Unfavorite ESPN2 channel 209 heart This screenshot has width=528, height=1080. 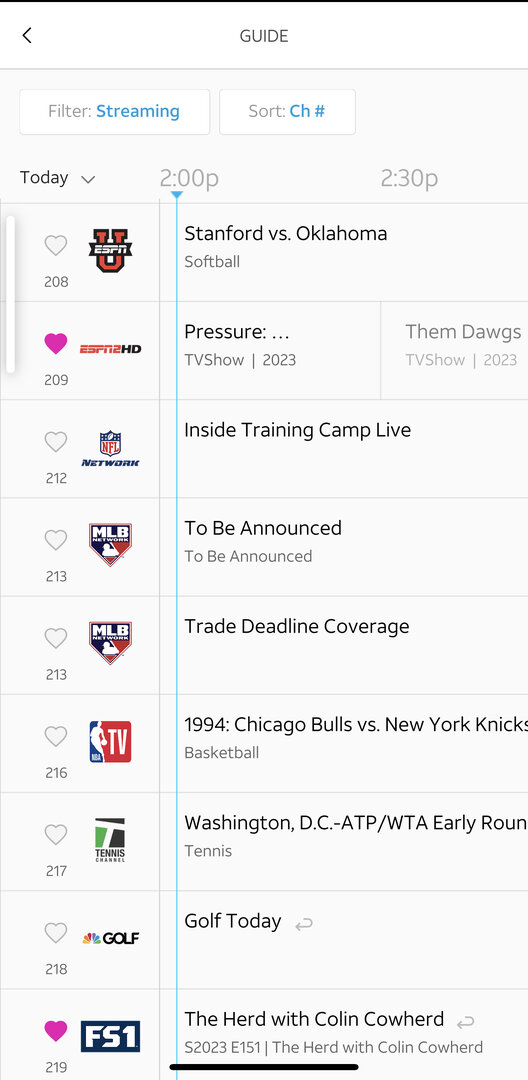tap(56, 343)
